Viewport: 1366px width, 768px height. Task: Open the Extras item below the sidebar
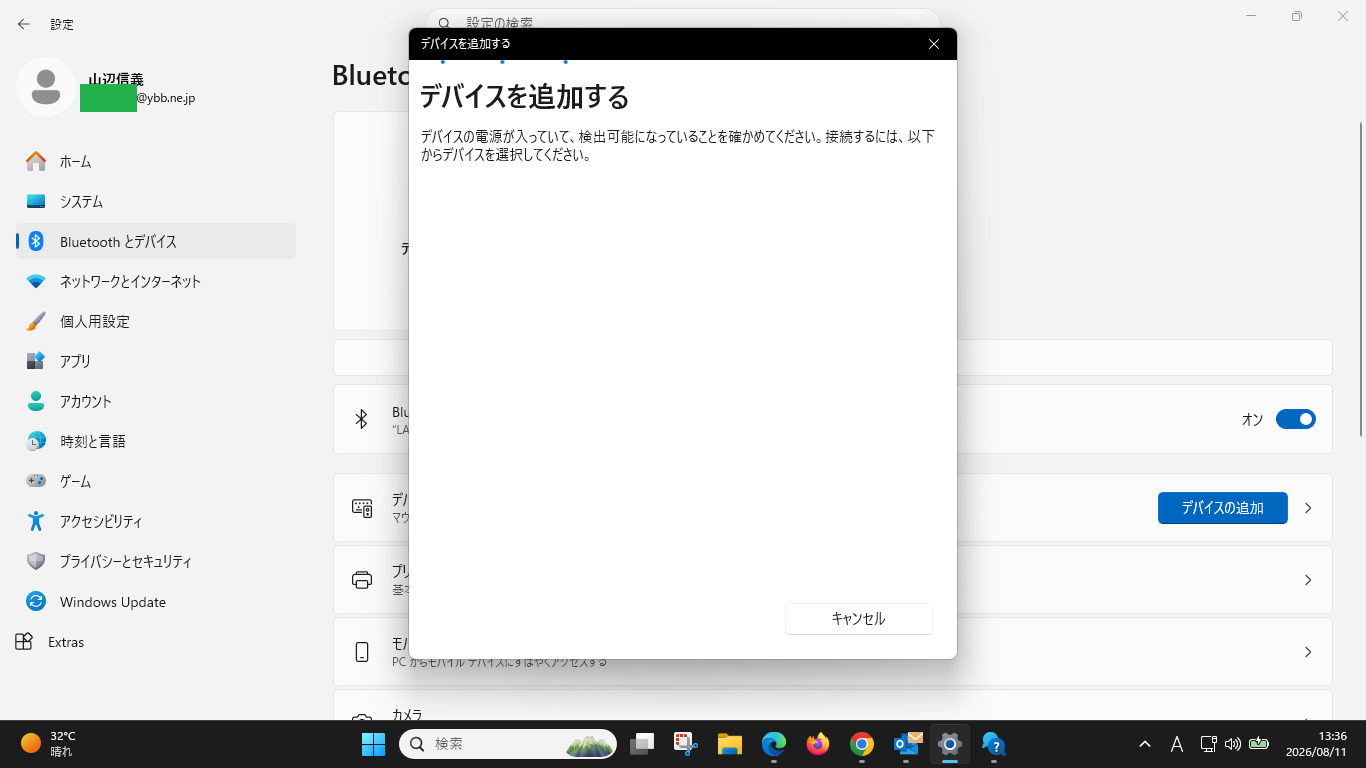pyautogui.click(x=50, y=642)
